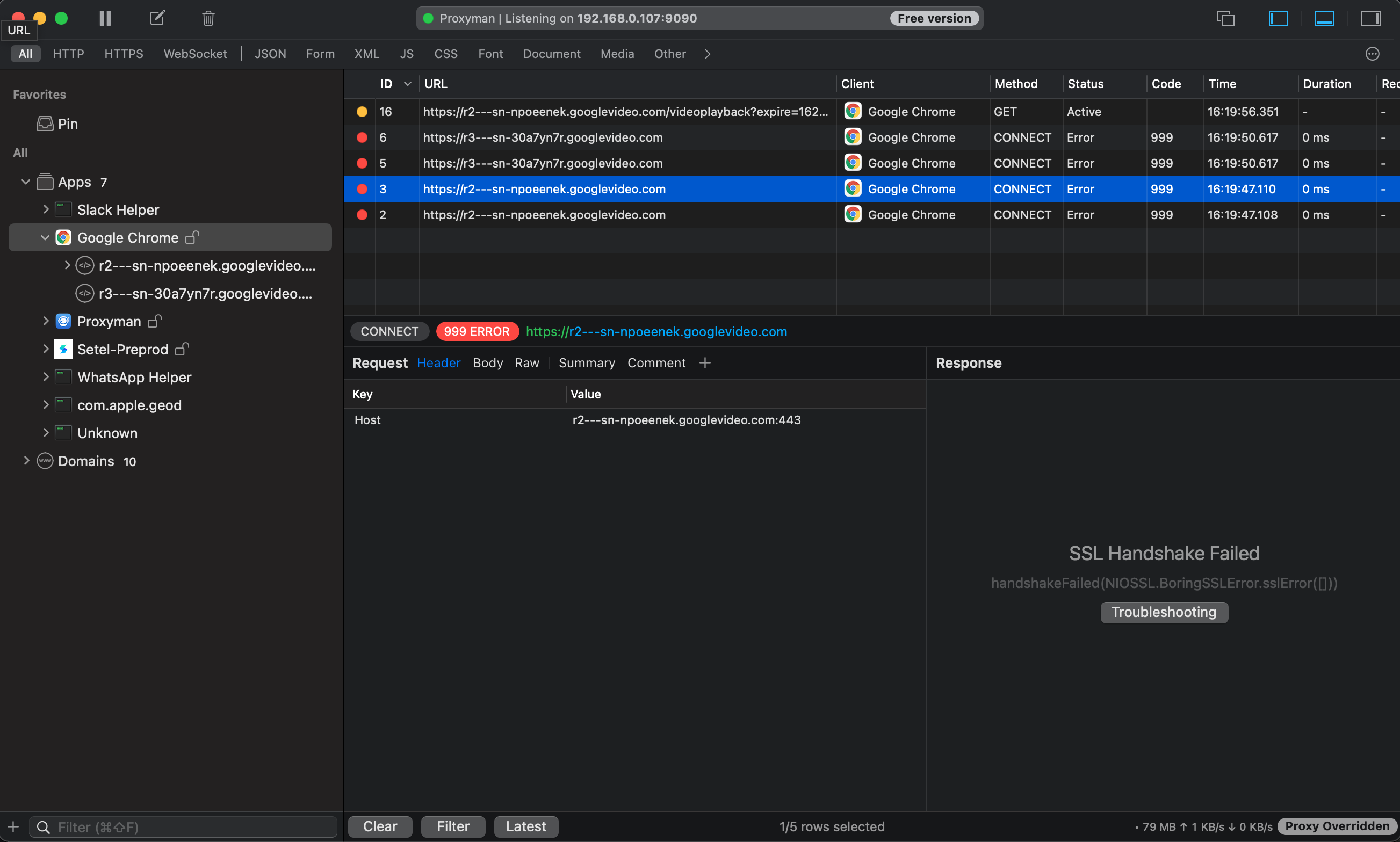Open the more options ellipsis icon
This screenshot has height=842, width=1400.
coord(1372,53)
